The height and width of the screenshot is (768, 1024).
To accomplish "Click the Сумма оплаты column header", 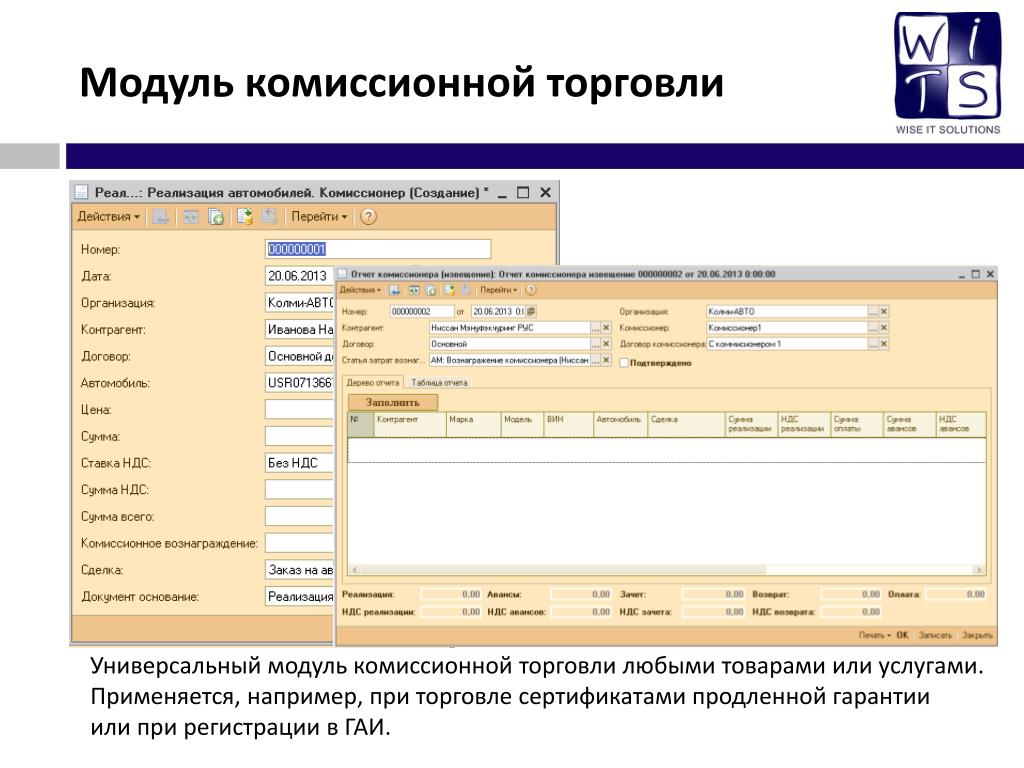I will point(857,424).
